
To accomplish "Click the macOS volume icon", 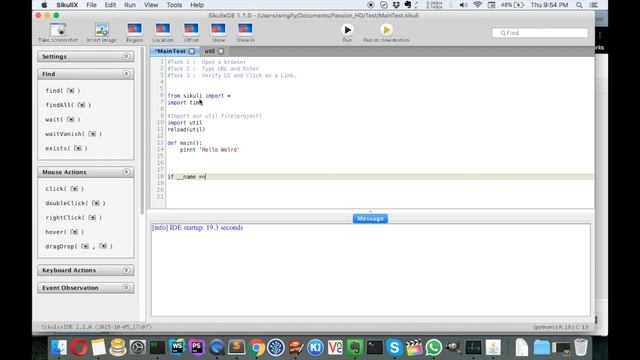I will pyautogui.click(x=463, y=5).
